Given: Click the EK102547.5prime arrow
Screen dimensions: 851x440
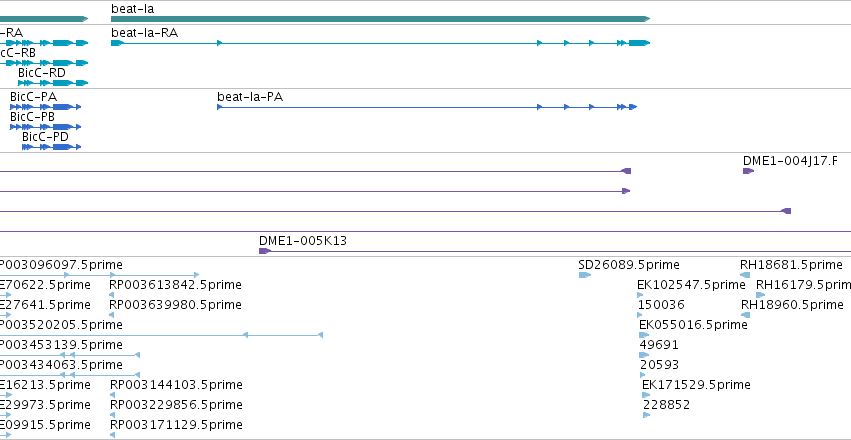Looking at the screenshot, I should (640, 295).
